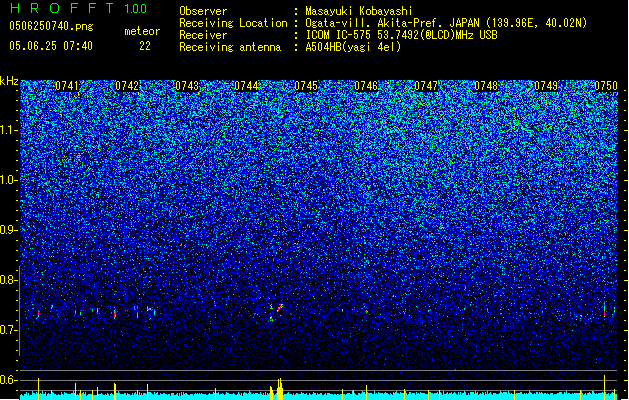This screenshot has height=400, width=629.
Task: Select the file name 0506250740.png
Action: click(51, 26)
